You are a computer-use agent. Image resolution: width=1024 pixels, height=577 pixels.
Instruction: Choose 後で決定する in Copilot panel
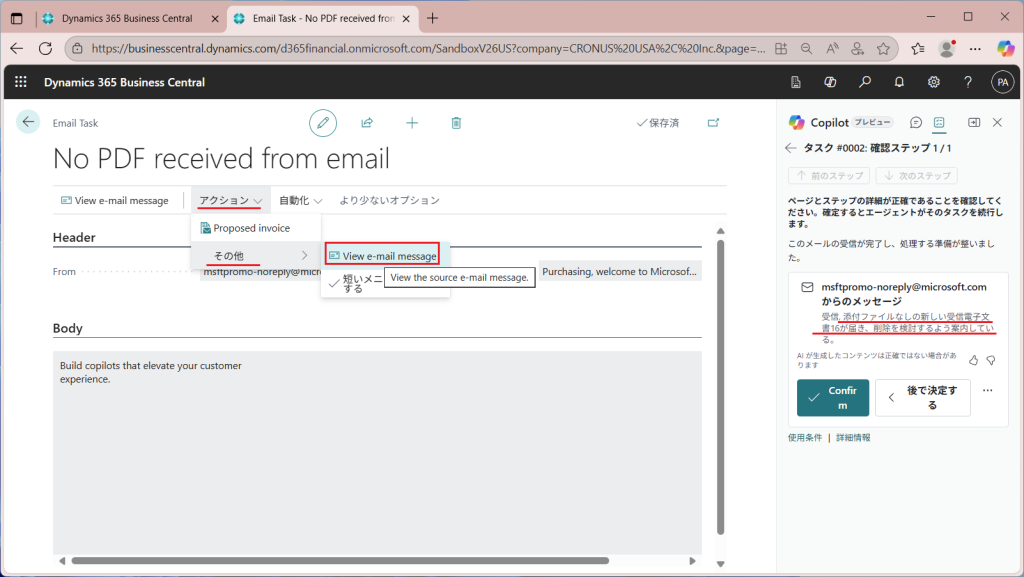coord(923,398)
